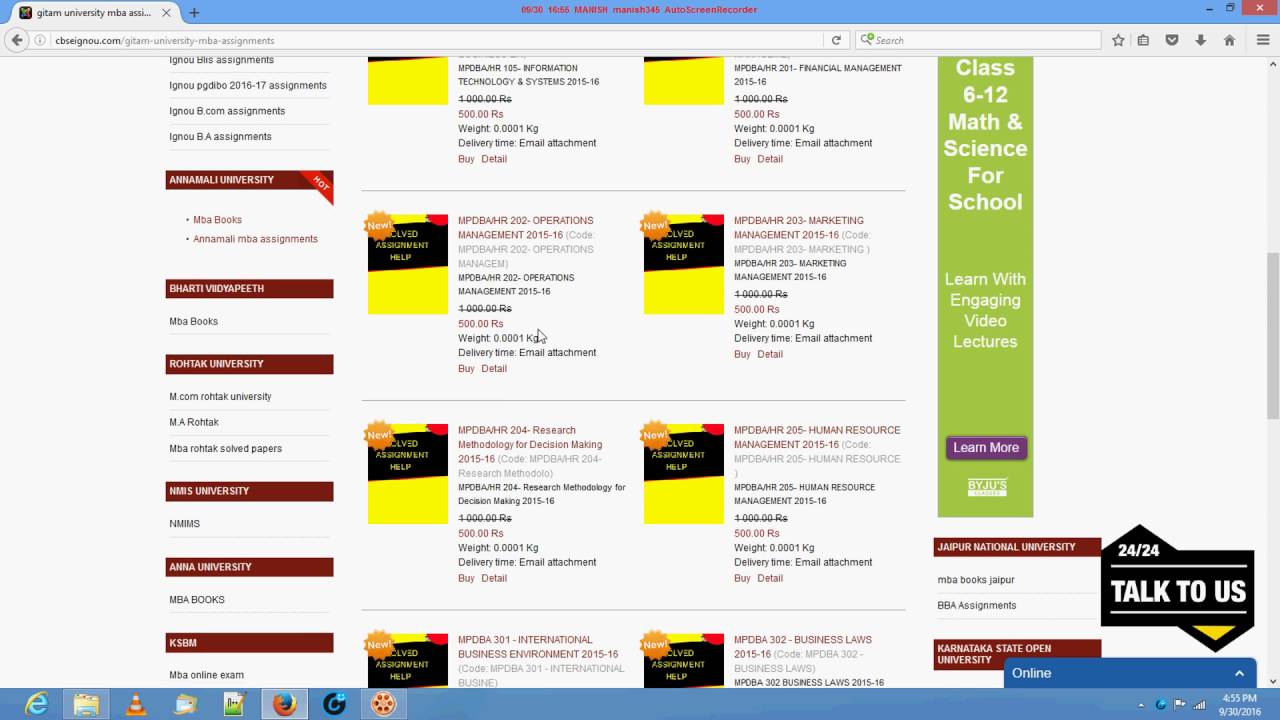Open M.com rohtak university link

220,397
